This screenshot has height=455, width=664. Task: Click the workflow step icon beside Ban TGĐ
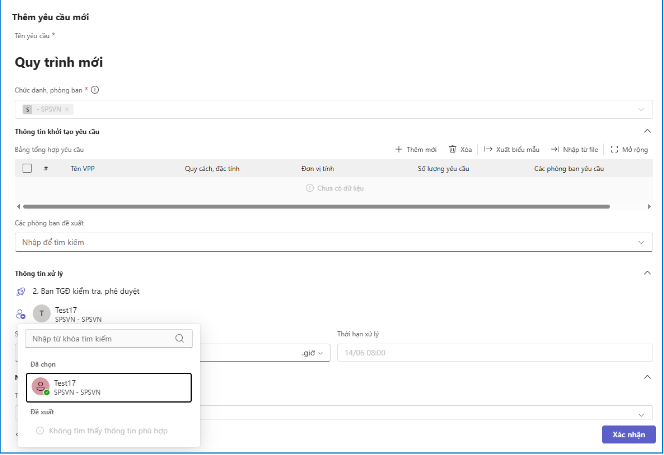21,291
